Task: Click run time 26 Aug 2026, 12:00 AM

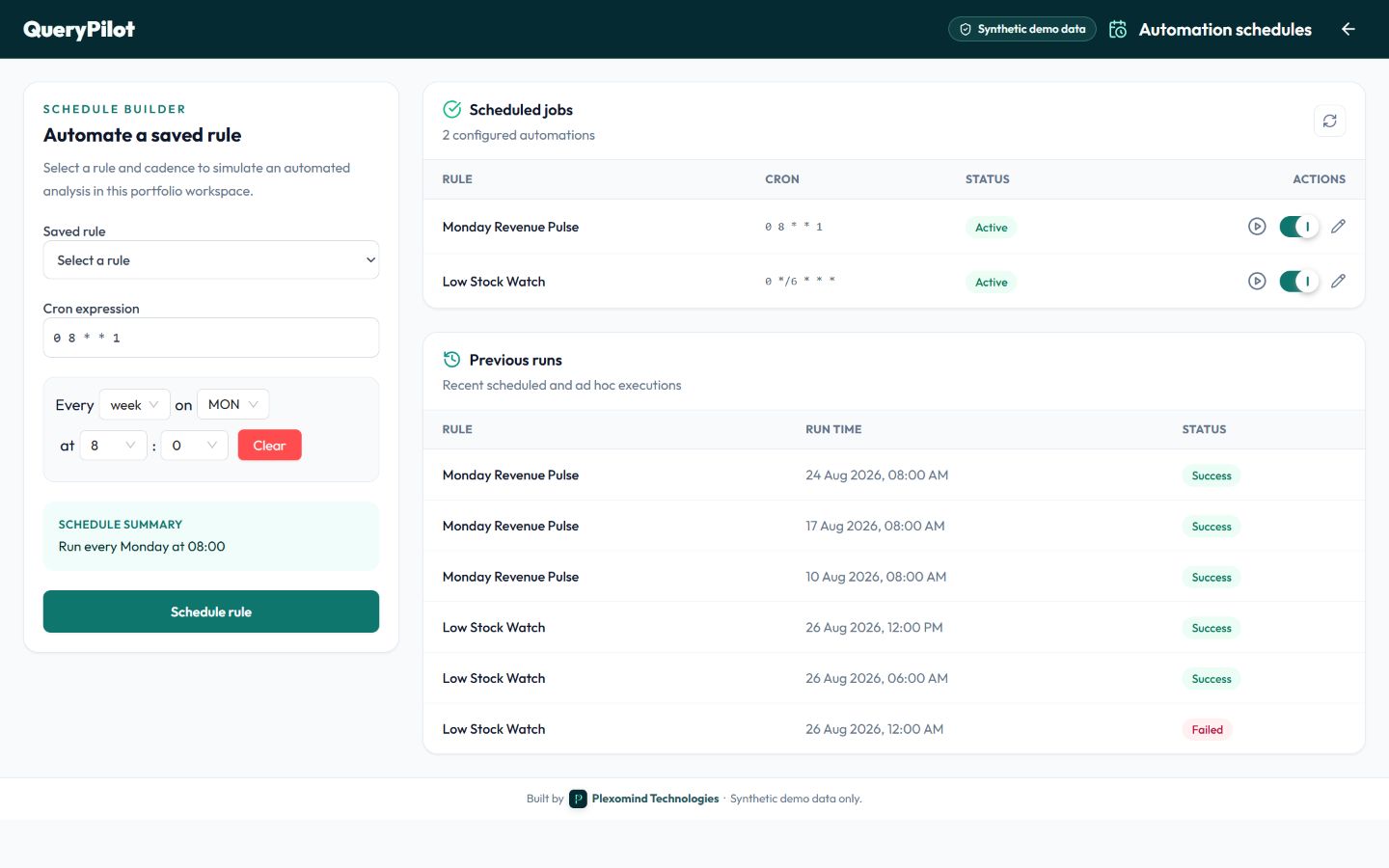Action: coord(874,730)
